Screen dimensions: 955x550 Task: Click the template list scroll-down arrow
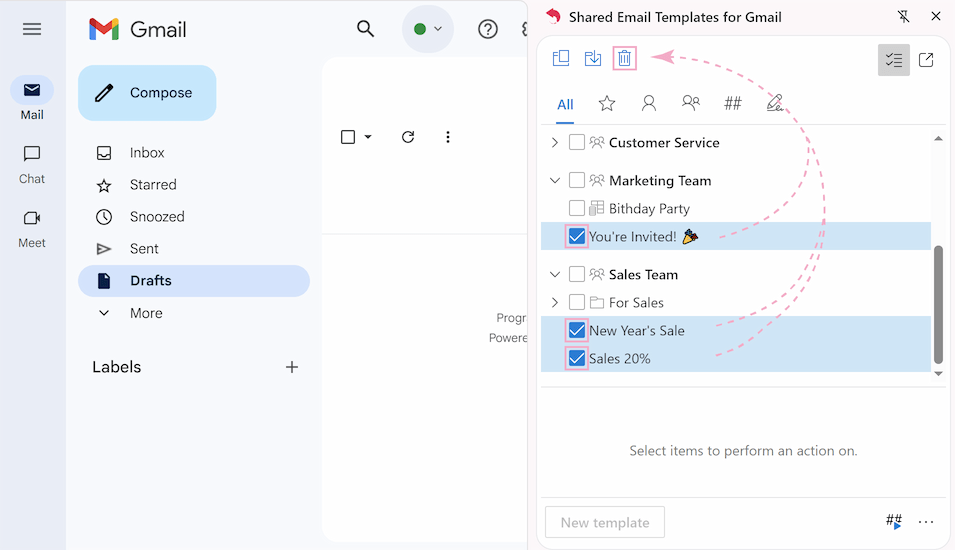[x=939, y=373]
